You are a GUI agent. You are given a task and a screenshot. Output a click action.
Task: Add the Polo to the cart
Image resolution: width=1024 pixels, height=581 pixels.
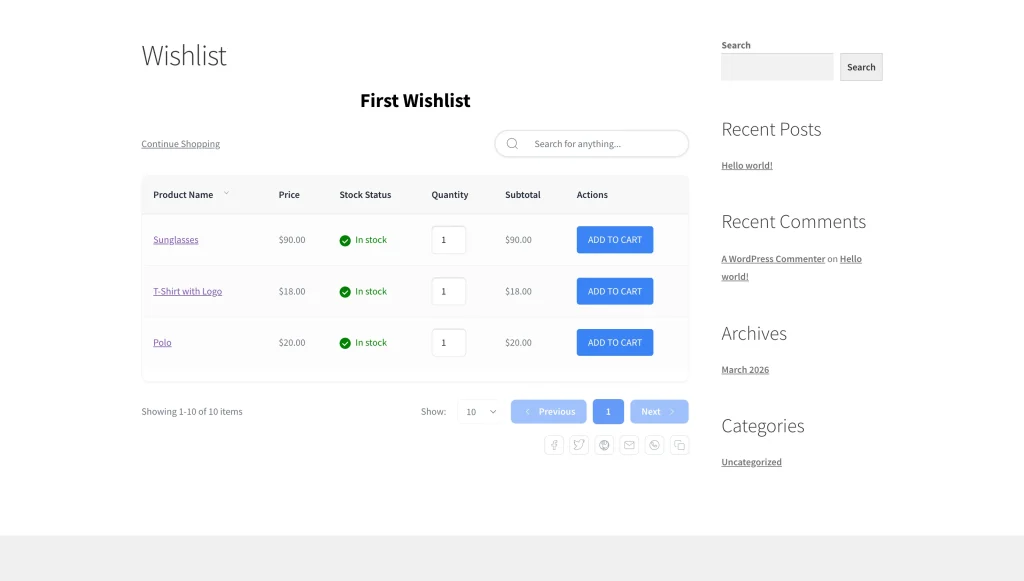614,342
